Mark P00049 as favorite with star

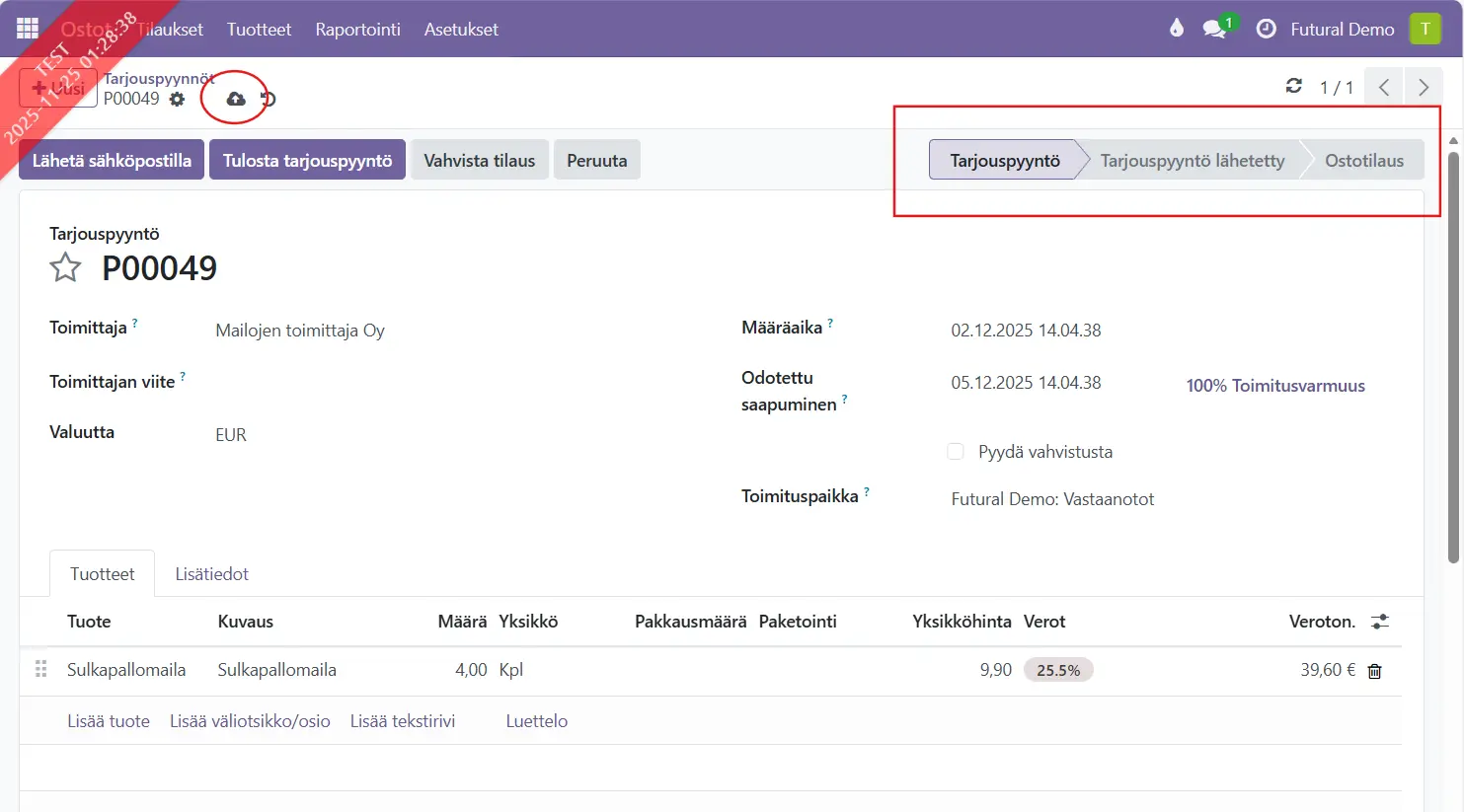pos(66,267)
